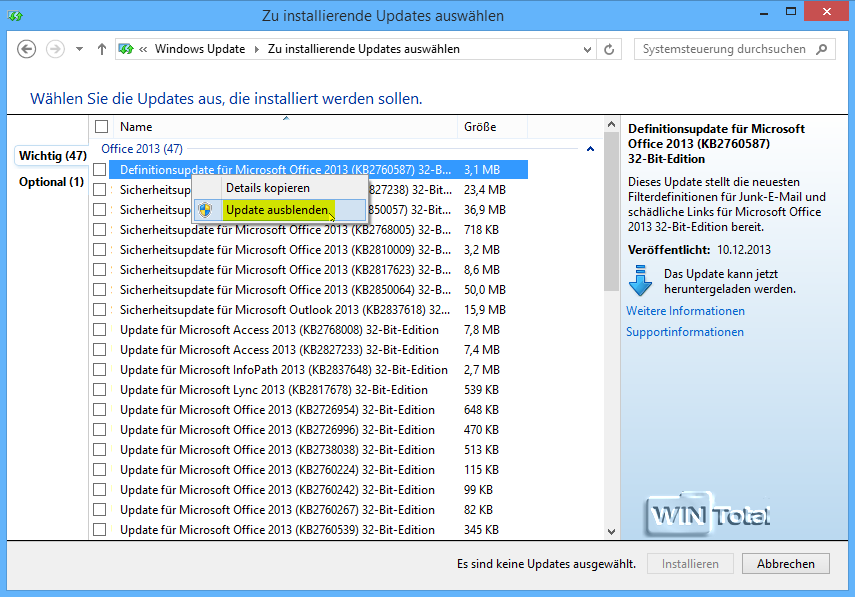Click the Abbrechen button
This screenshot has height=597, width=855.
(x=786, y=564)
